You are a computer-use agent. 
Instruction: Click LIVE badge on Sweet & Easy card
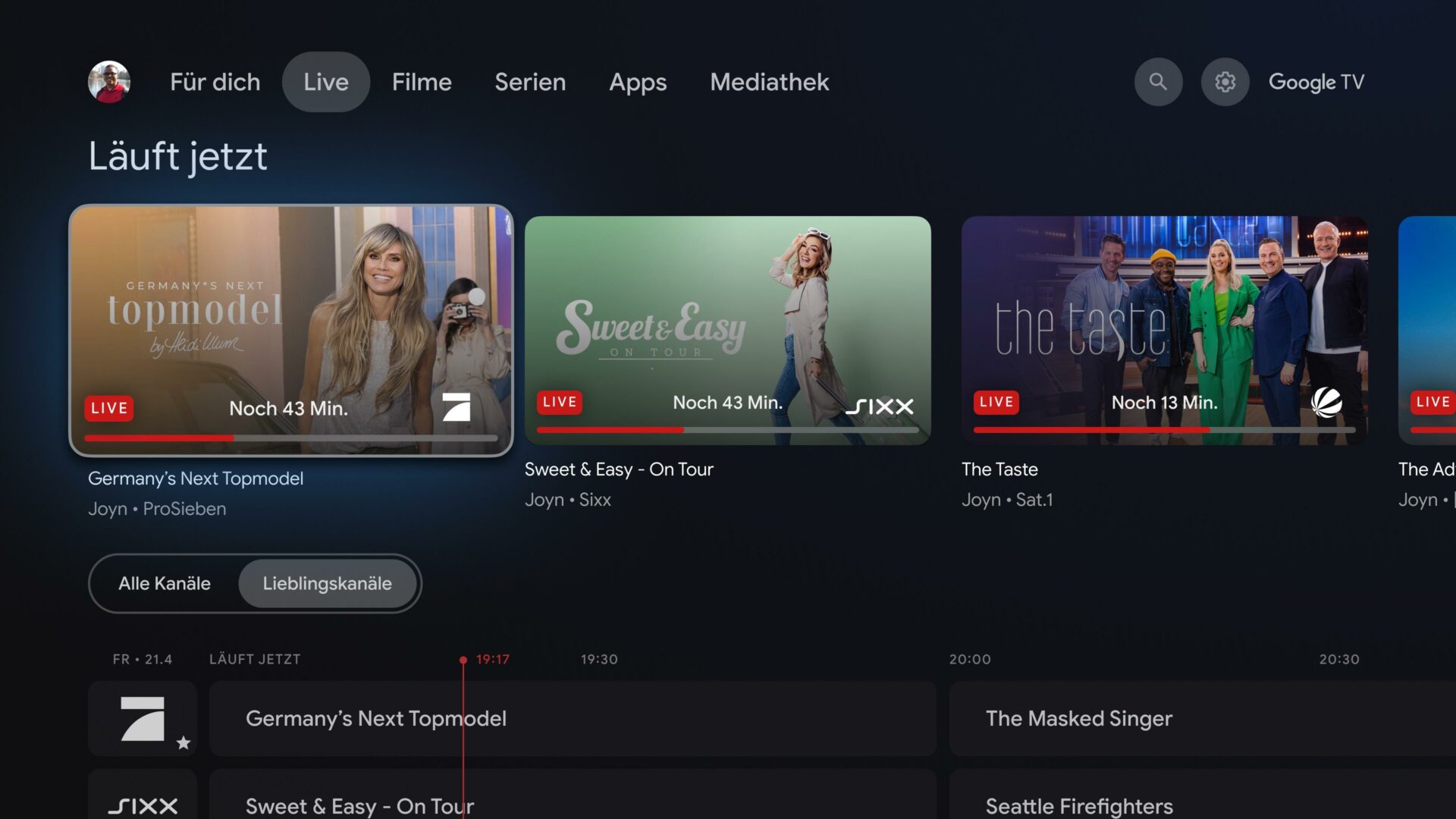click(x=560, y=402)
